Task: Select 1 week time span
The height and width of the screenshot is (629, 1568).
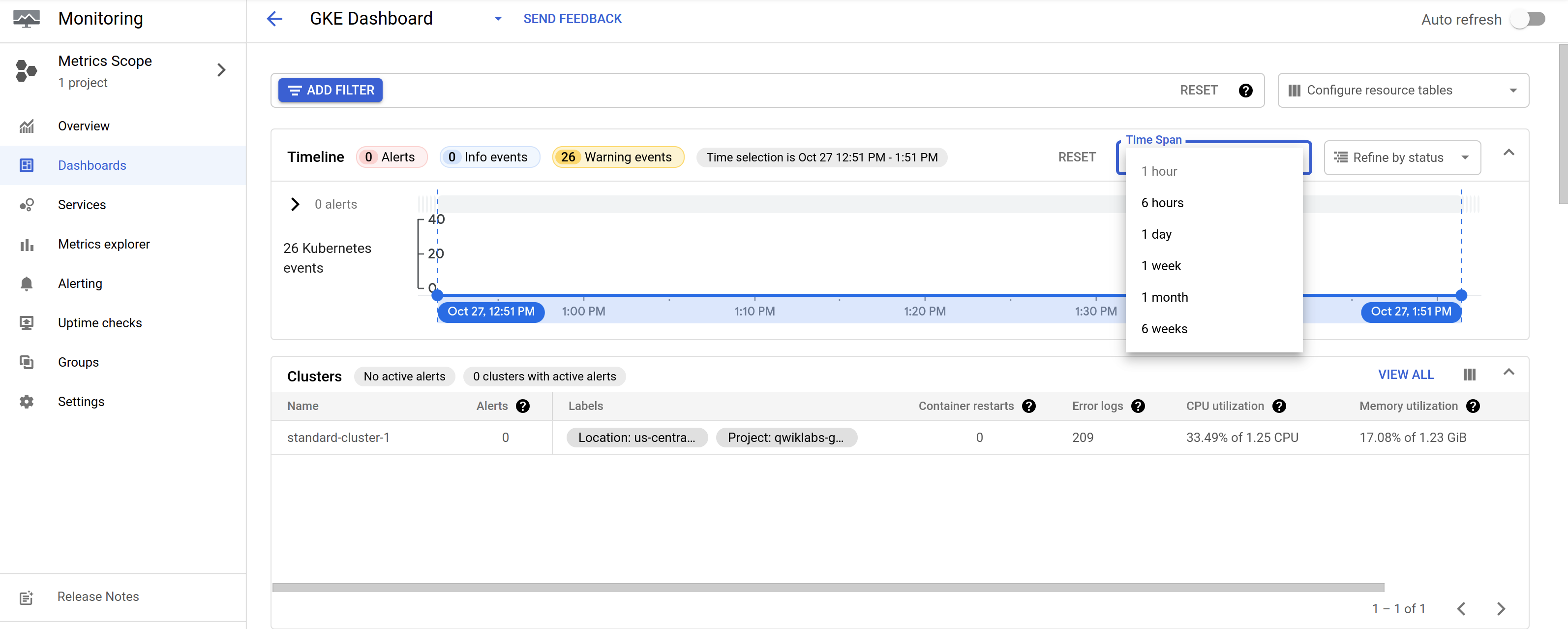Action: (1214, 266)
